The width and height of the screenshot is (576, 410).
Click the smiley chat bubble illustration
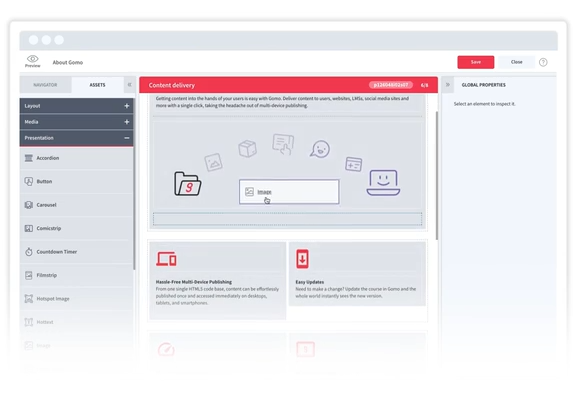pos(320,149)
